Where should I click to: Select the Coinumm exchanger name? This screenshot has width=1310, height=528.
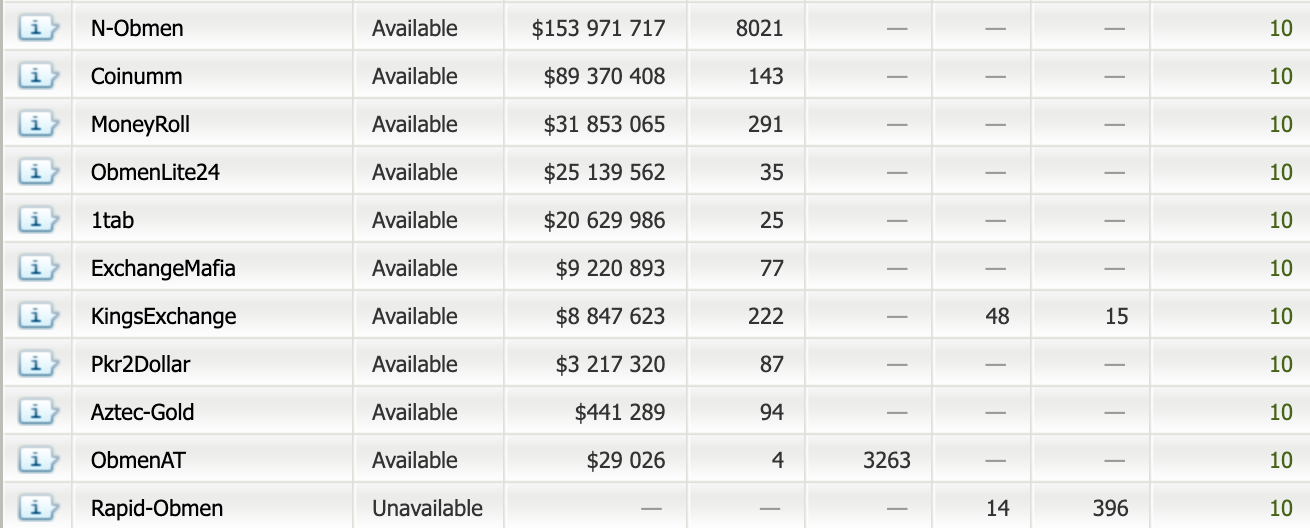[x=136, y=76]
